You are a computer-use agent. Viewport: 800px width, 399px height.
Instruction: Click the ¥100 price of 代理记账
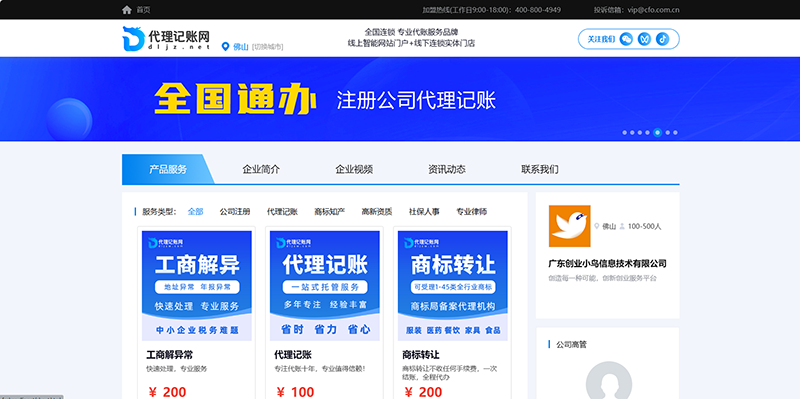[x=295, y=392]
